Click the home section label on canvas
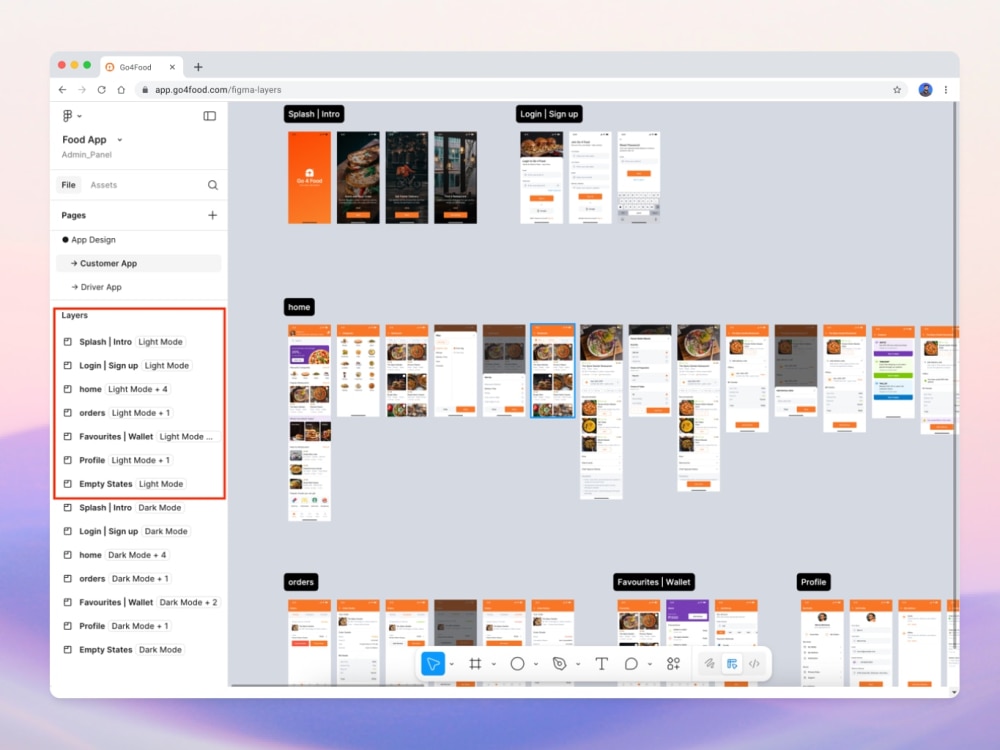 (x=299, y=307)
